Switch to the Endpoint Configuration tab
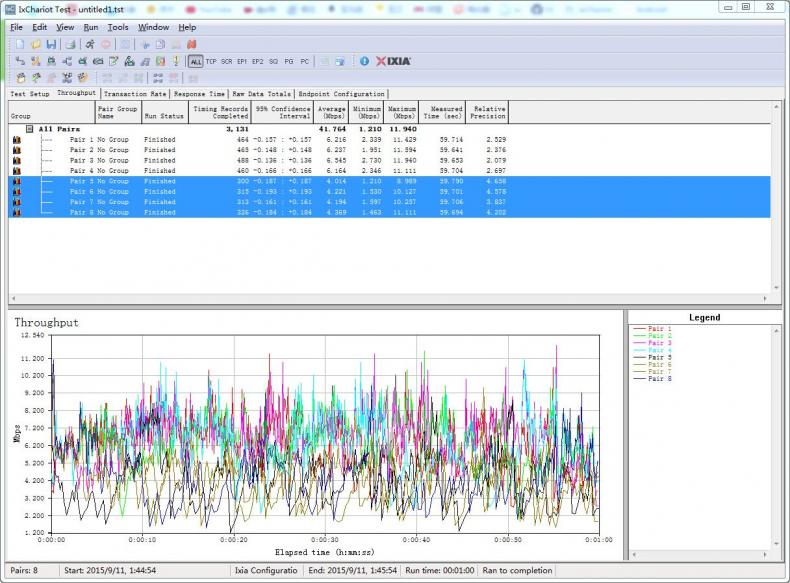Viewport: 790px width, 583px height. tap(341, 94)
